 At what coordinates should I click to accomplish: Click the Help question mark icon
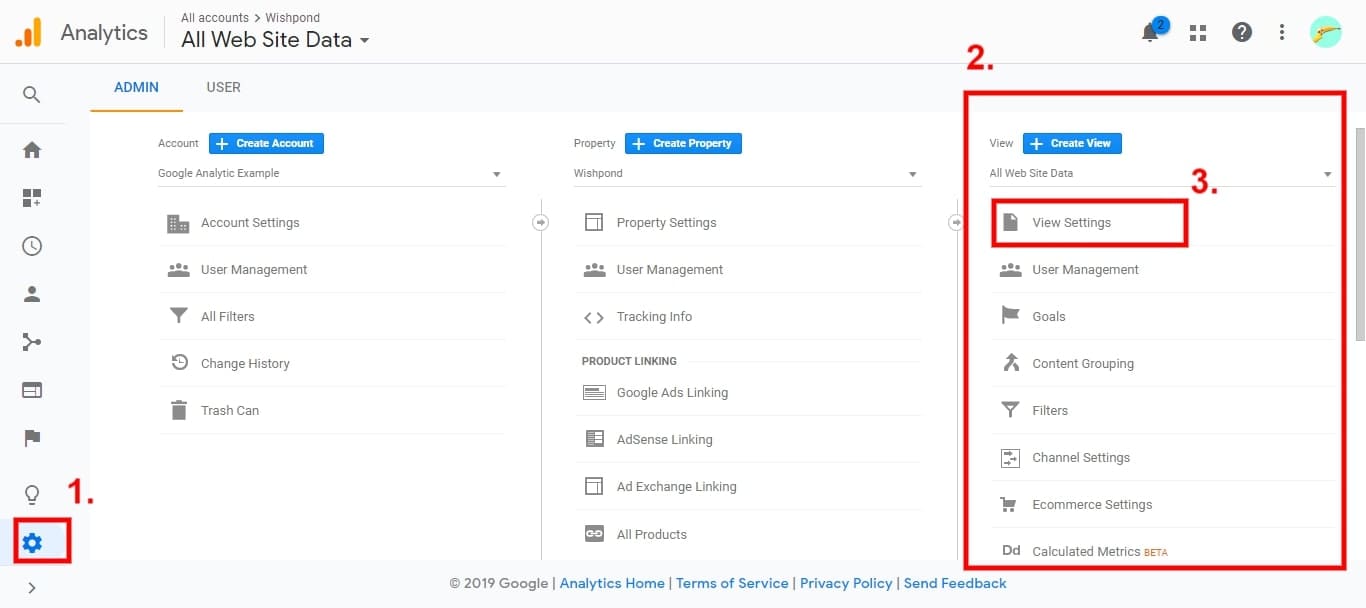[1241, 33]
